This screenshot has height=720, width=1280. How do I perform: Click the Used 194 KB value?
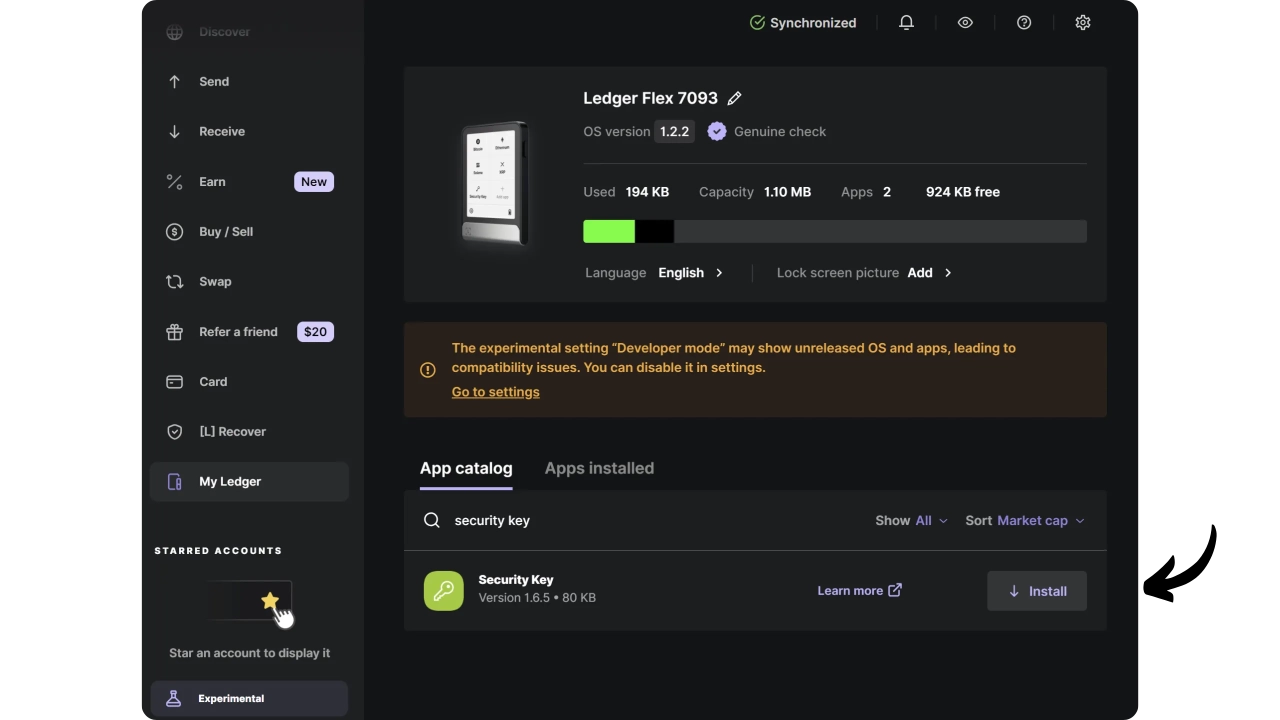click(648, 192)
